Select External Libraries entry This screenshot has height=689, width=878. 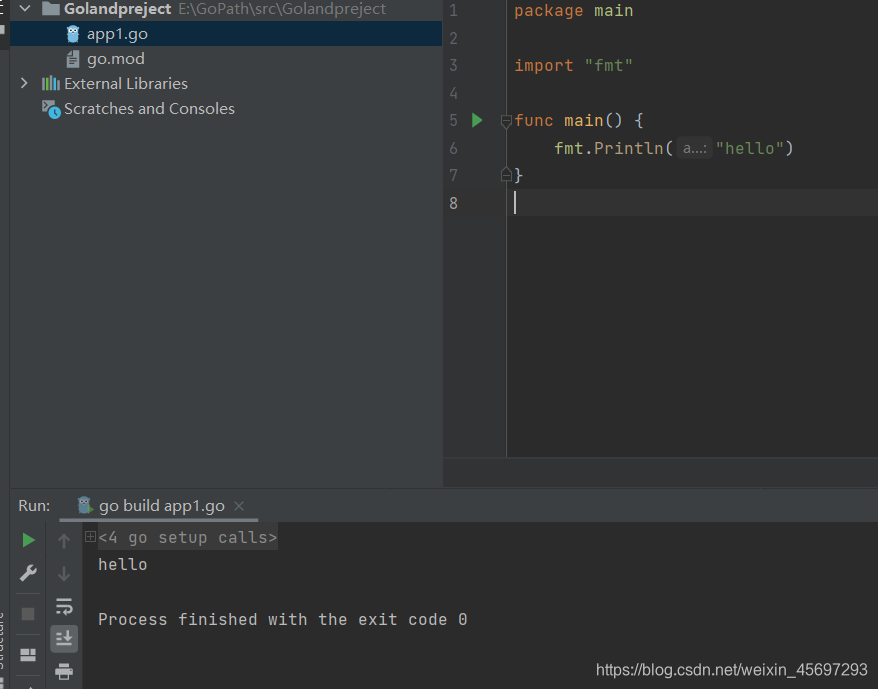click(x=125, y=83)
